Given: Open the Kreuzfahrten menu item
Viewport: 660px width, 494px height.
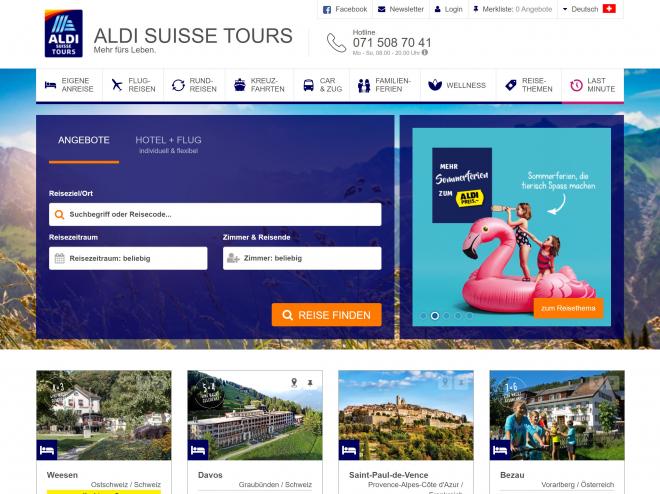Looking at the screenshot, I should pyautogui.click(x=259, y=85).
